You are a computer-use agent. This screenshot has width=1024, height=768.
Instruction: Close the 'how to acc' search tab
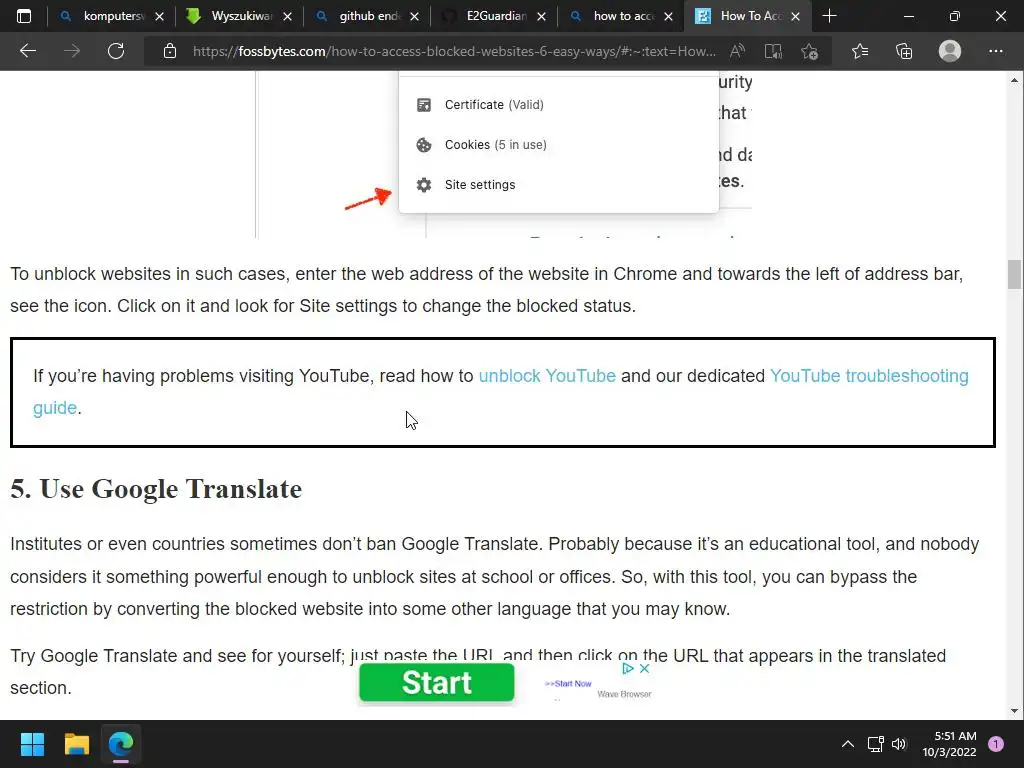tap(668, 17)
